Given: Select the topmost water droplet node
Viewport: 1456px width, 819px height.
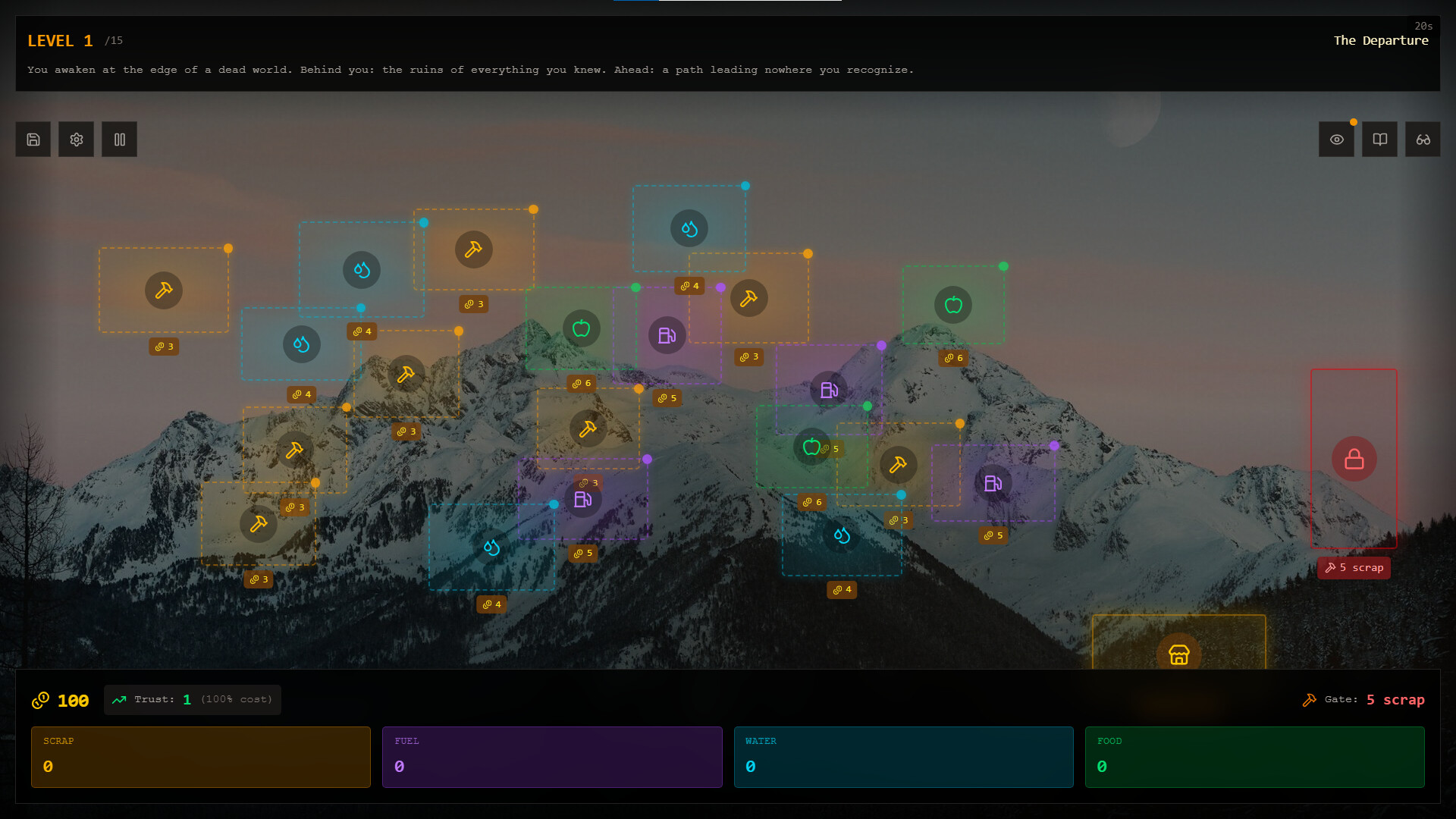Looking at the screenshot, I should pyautogui.click(x=689, y=228).
